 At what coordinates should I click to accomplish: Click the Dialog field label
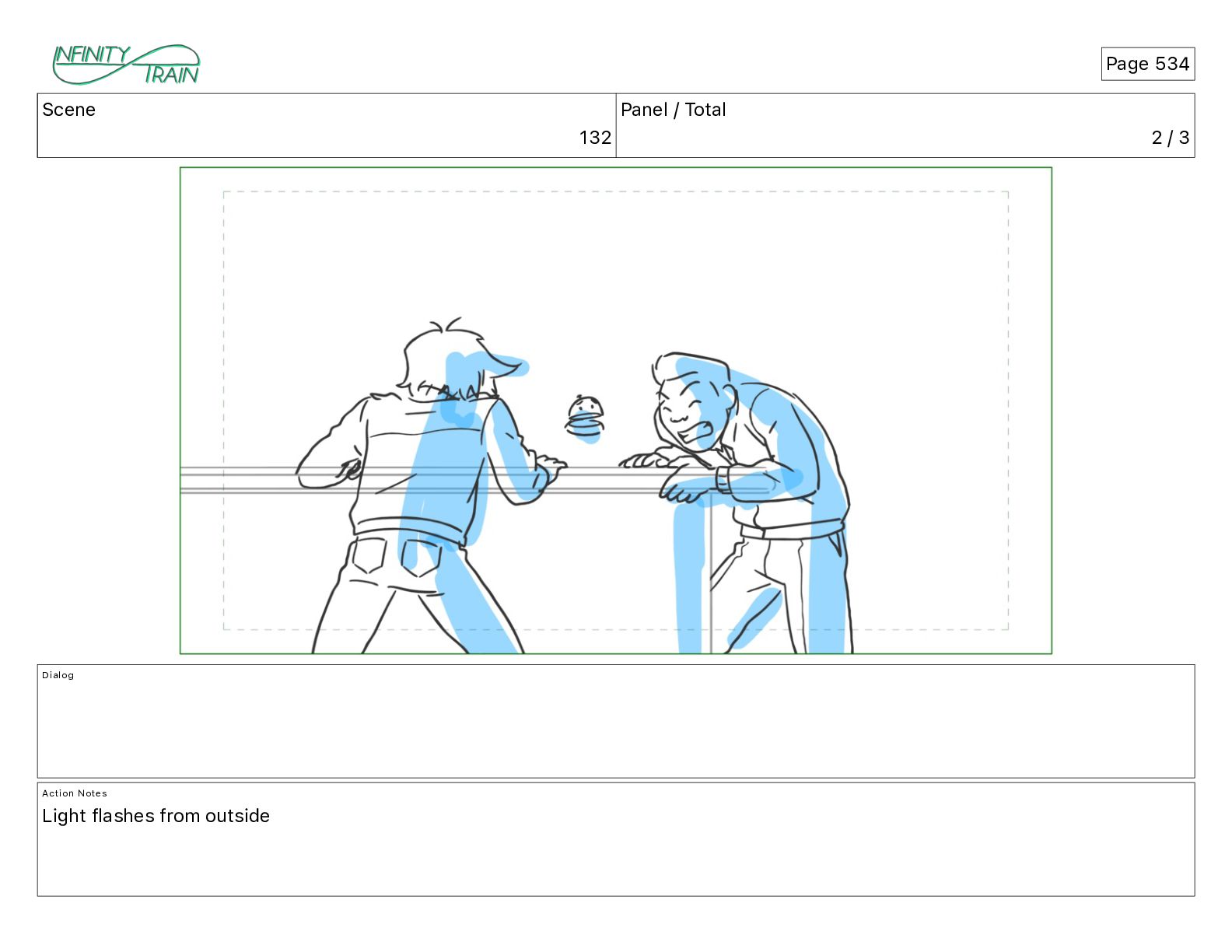click(x=58, y=675)
